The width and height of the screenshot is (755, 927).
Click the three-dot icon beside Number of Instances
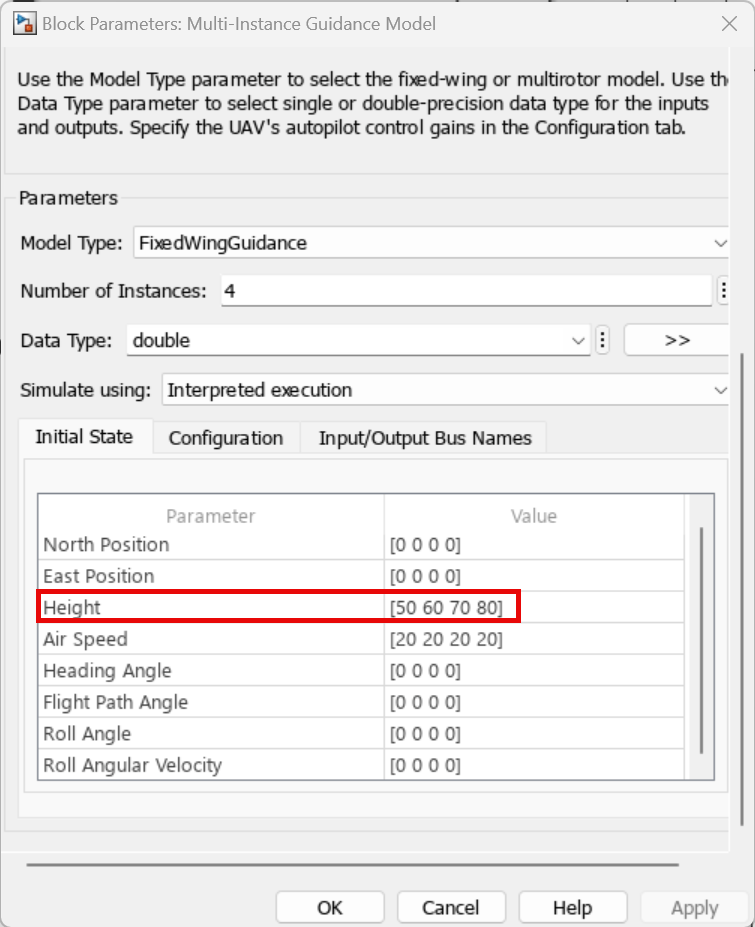pos(722,291)
